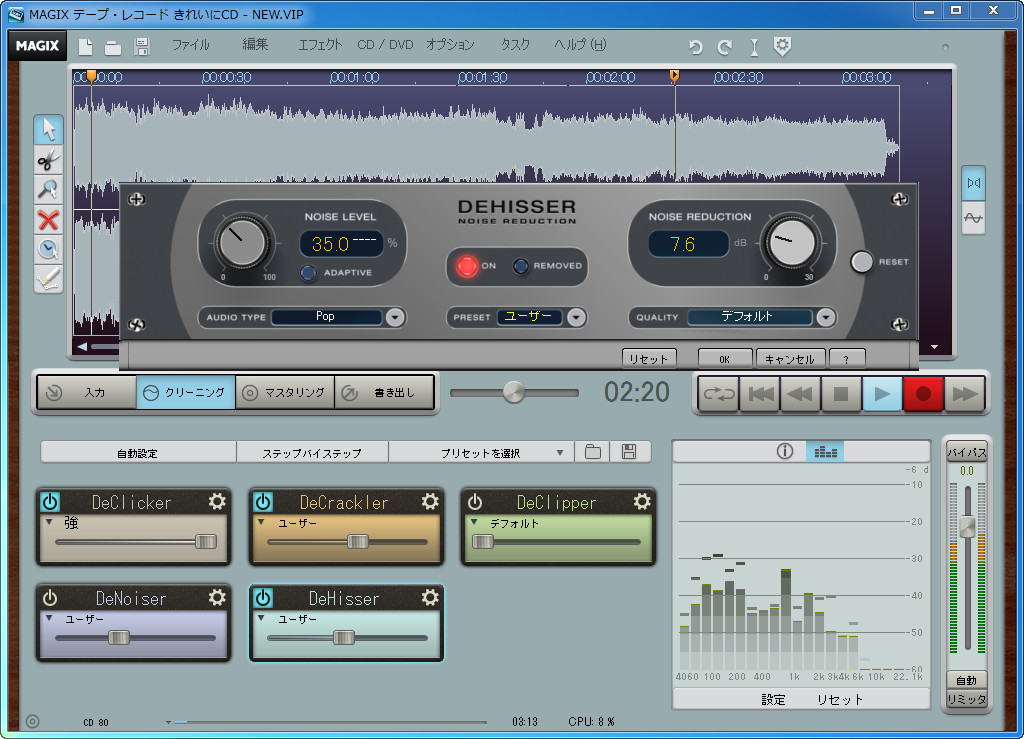Open a project with folder icon
The image size is (1024, 739).
(x=113, y=47)
